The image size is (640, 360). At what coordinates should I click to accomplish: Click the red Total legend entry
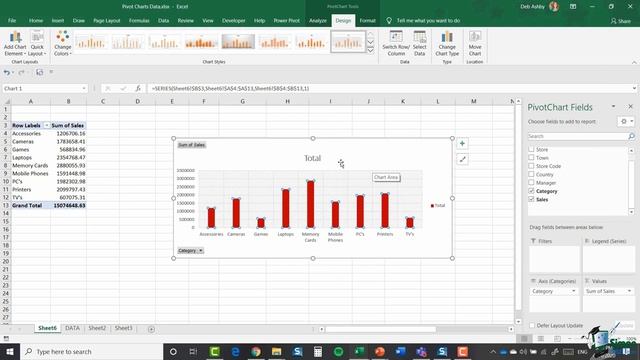point(438,206)
